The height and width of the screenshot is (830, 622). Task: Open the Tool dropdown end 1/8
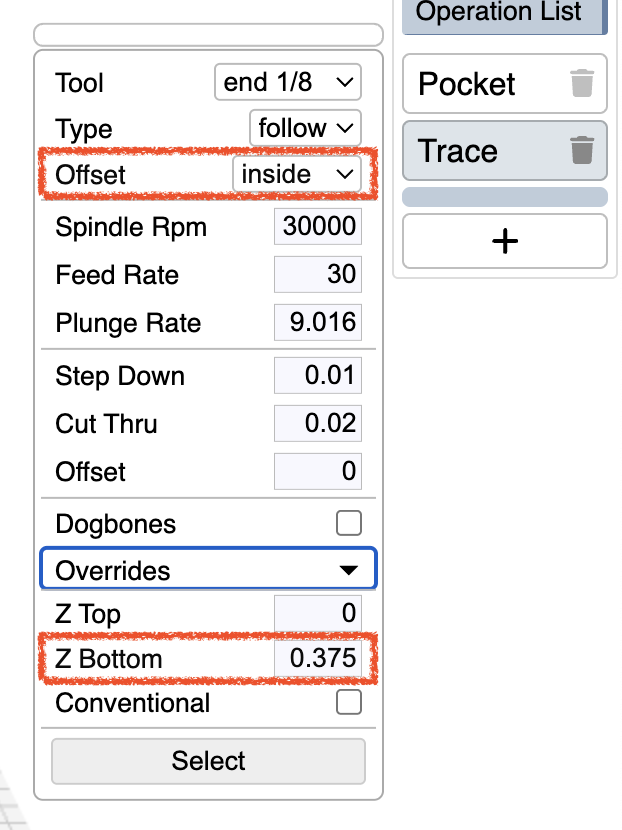pyautogui.click(x=288, y=82)
